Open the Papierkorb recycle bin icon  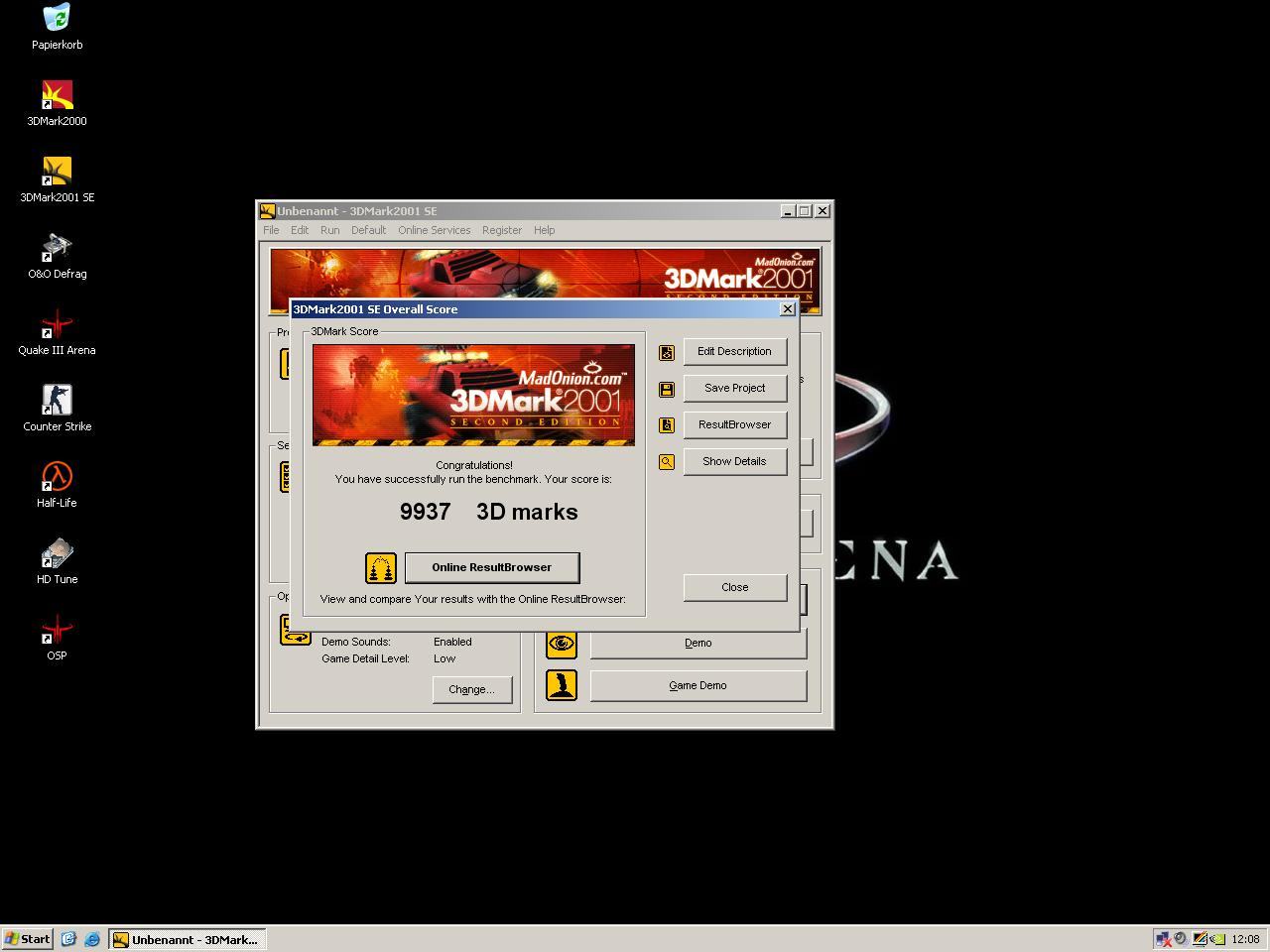57,18
